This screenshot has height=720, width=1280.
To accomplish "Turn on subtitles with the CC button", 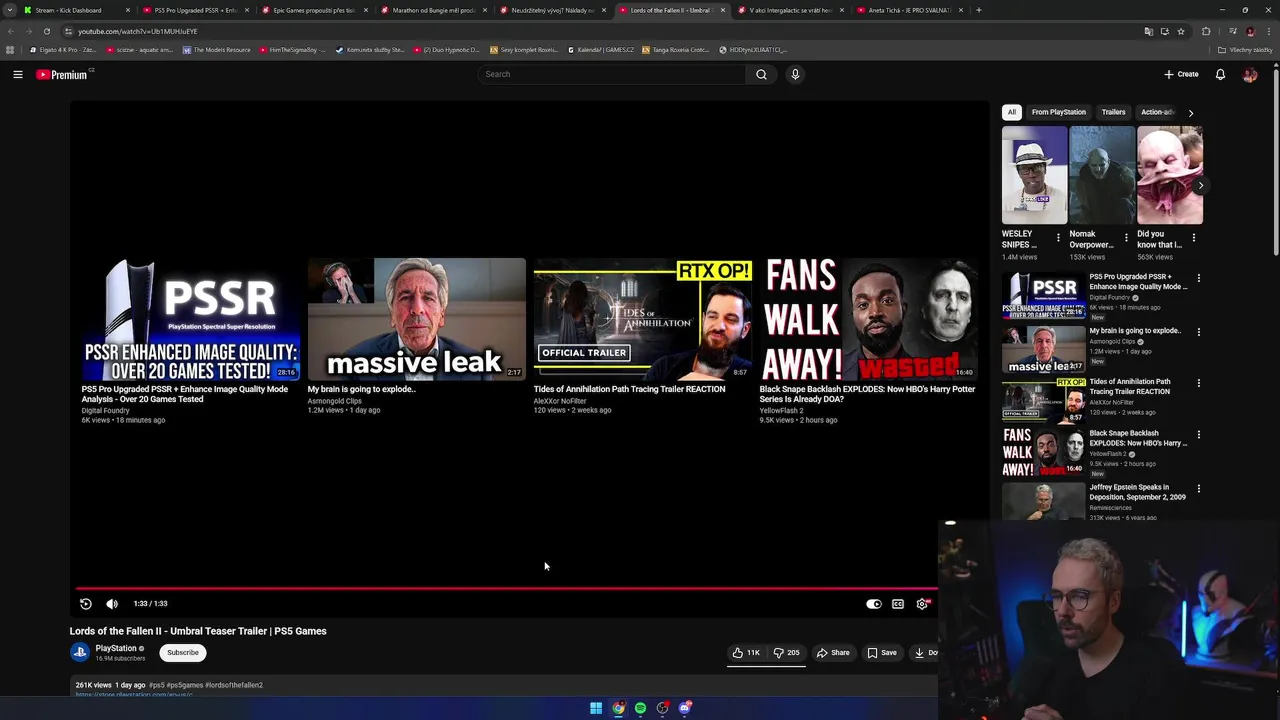I will click(x=898, y=604).
